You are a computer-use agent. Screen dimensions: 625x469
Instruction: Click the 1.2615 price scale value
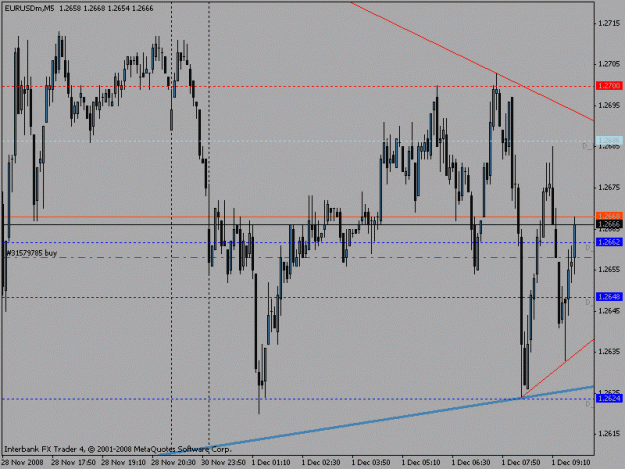coord(609,434)
